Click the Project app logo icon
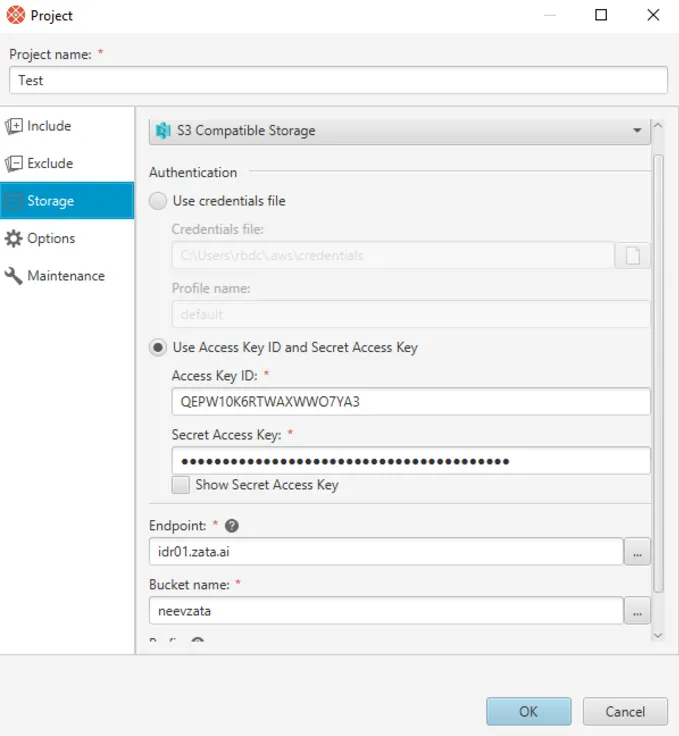This screenshot has width=679, height=736. [x=16, y=15]
